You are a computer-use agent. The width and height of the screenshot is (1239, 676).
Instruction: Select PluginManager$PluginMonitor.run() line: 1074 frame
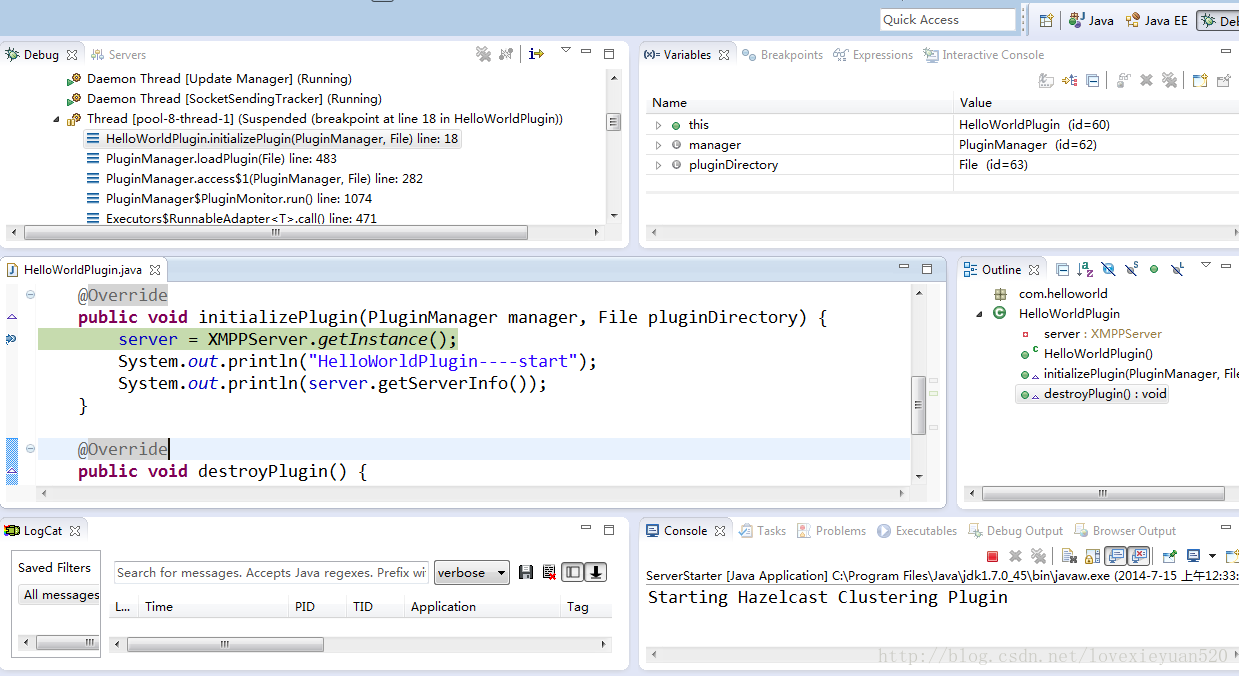click(x=228, y=199)
